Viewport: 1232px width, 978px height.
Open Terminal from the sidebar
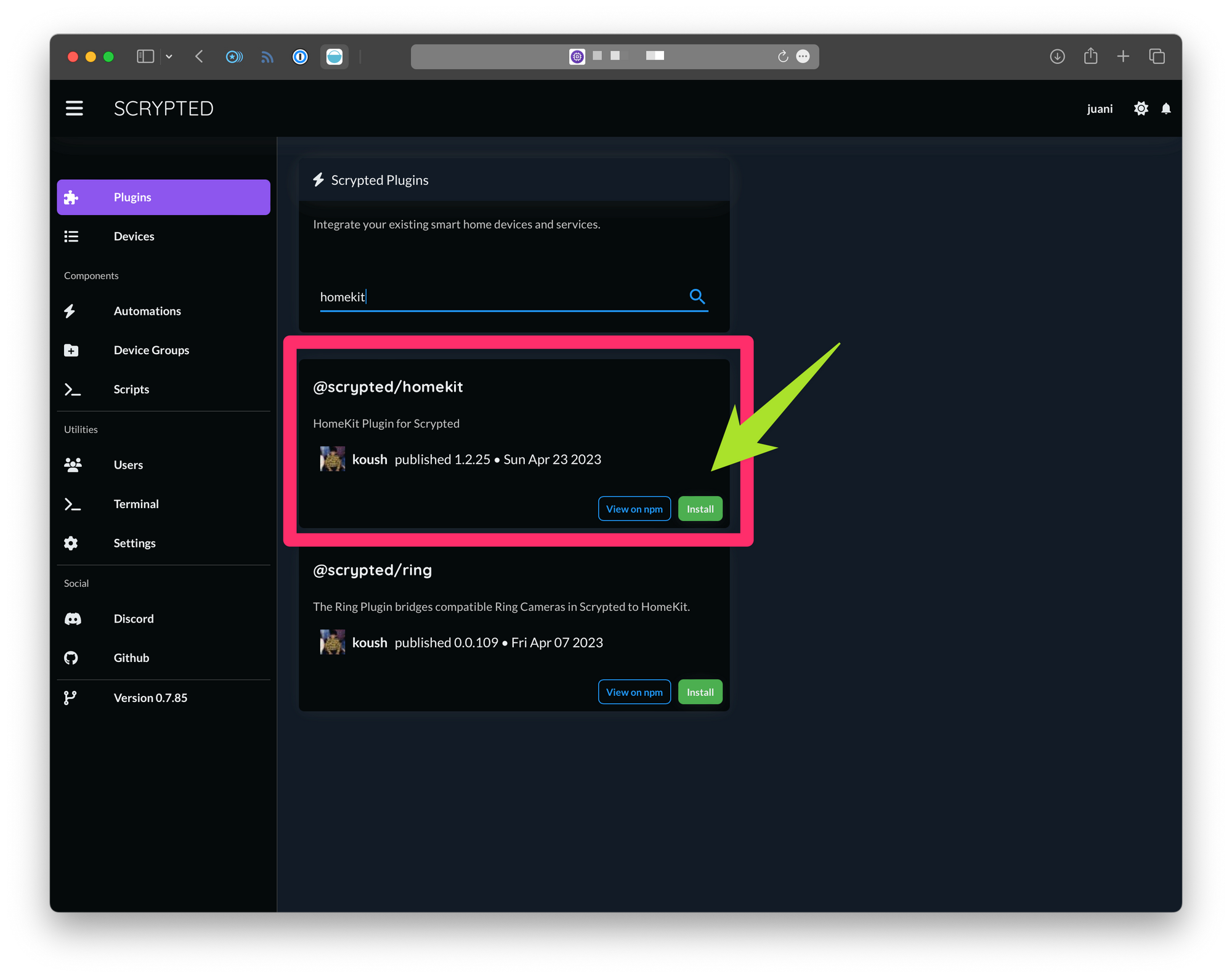click(x=163, y=504)
